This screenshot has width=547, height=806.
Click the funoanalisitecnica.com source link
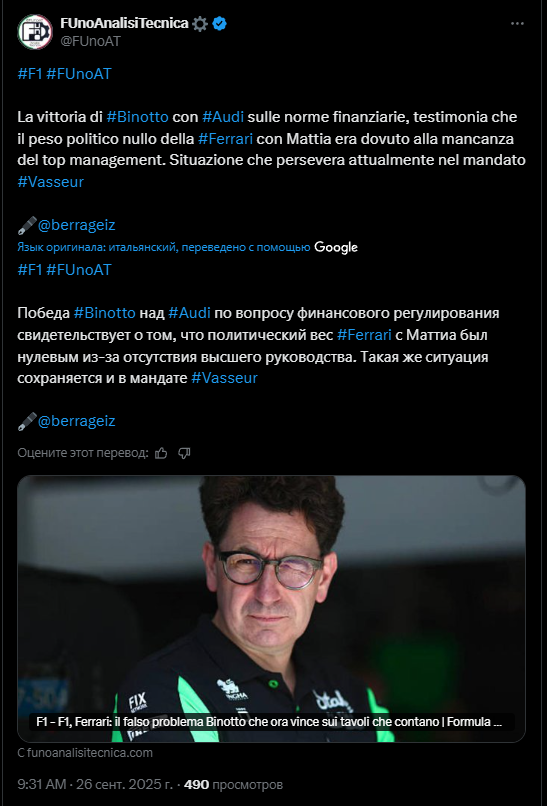85,753
